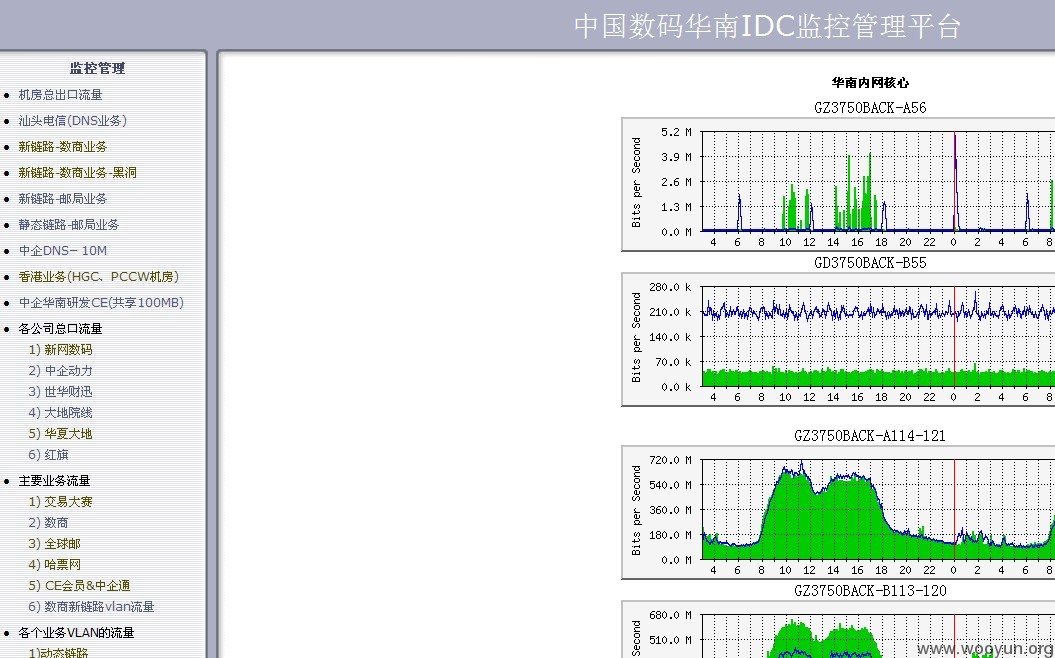
Task: Click 新链路-邮局业务 sidebar link
Action: coord(63,199)
